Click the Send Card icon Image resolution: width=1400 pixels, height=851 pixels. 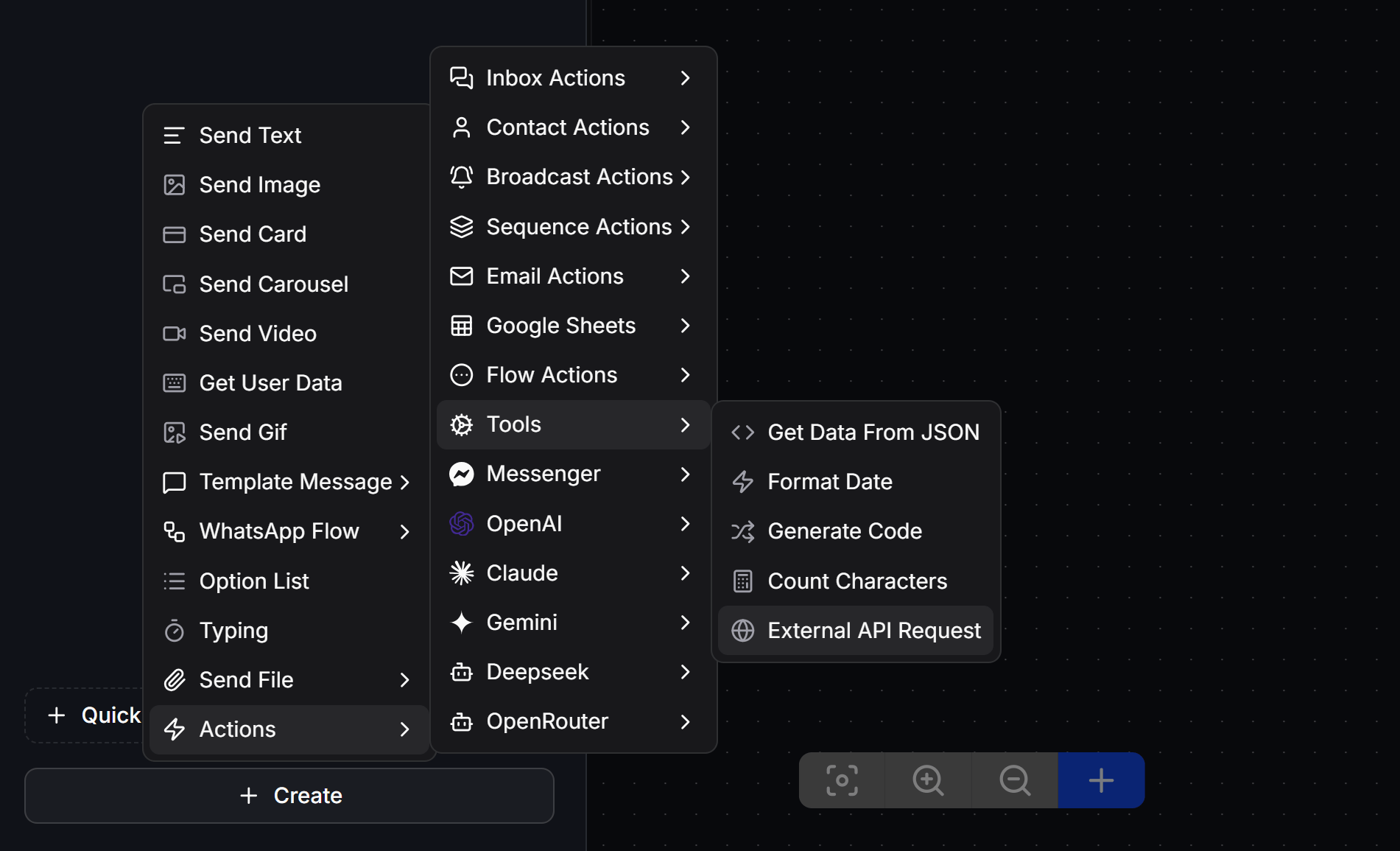coord(174,234)
